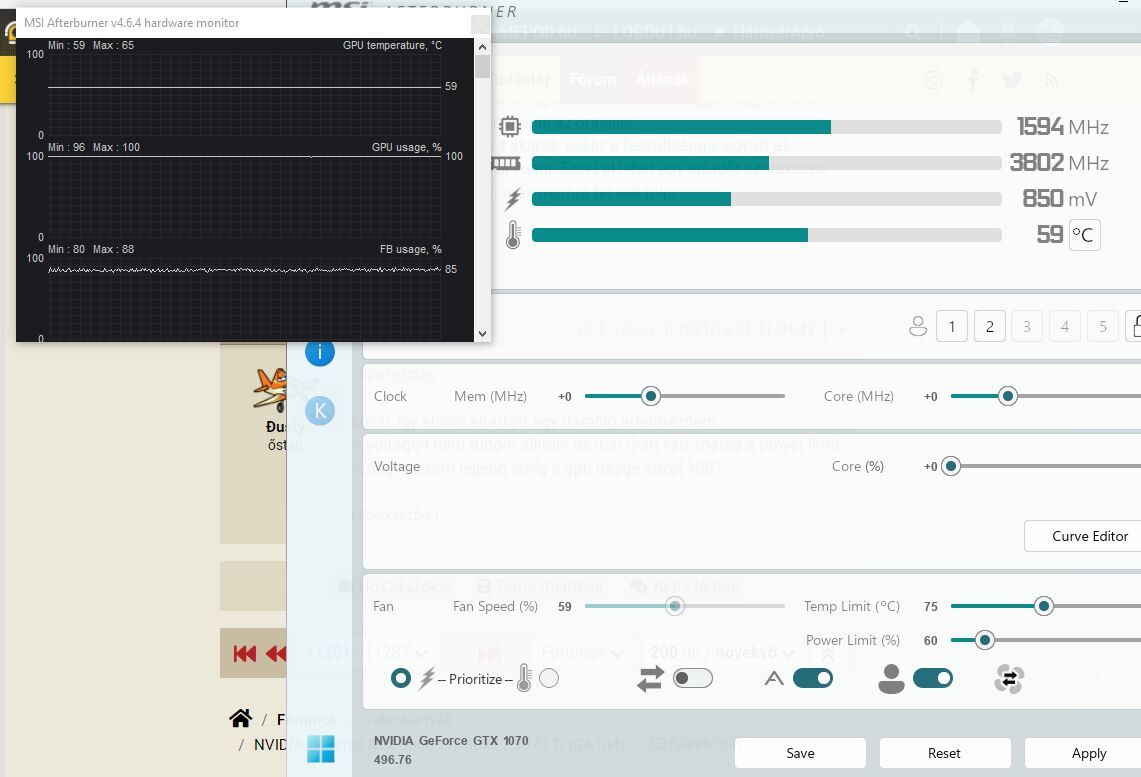
Task: Click the auto fan A icon
Action: tap(774, 679)
